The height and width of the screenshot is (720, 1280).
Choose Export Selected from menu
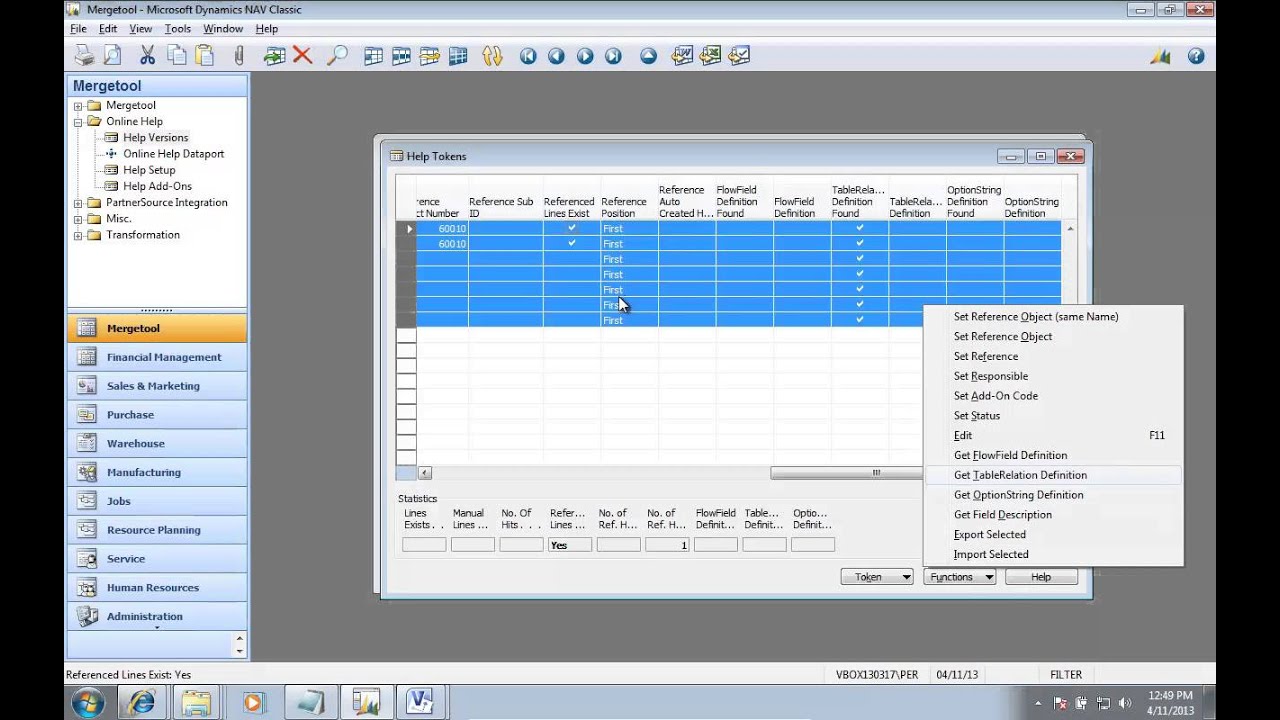1053,534
